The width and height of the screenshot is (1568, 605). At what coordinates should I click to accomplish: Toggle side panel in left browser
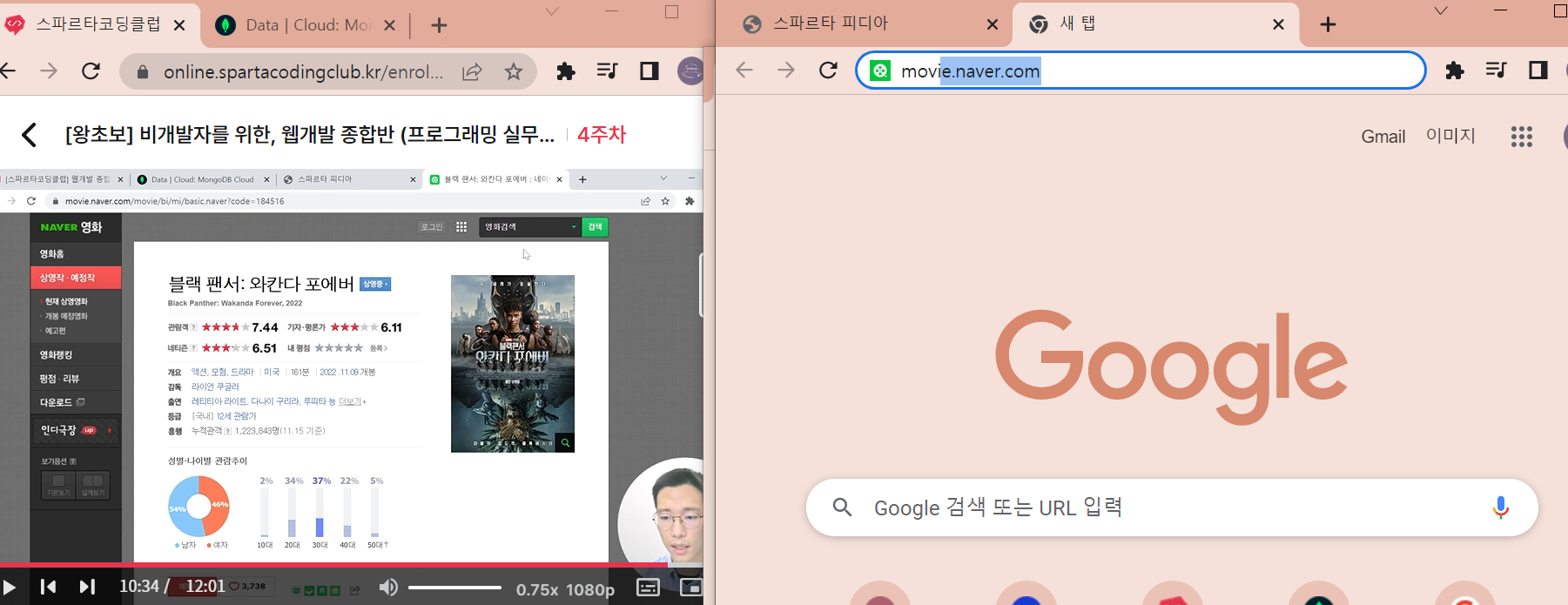[649, 71]
